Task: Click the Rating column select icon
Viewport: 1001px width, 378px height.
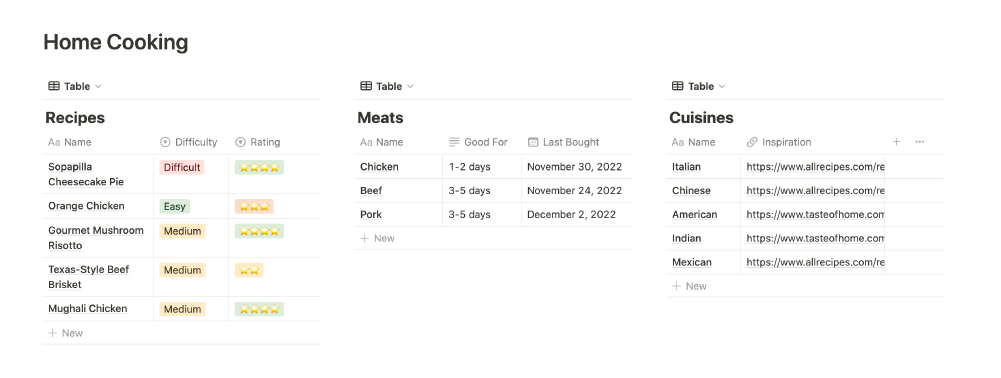Action: (x=240, y=142)
